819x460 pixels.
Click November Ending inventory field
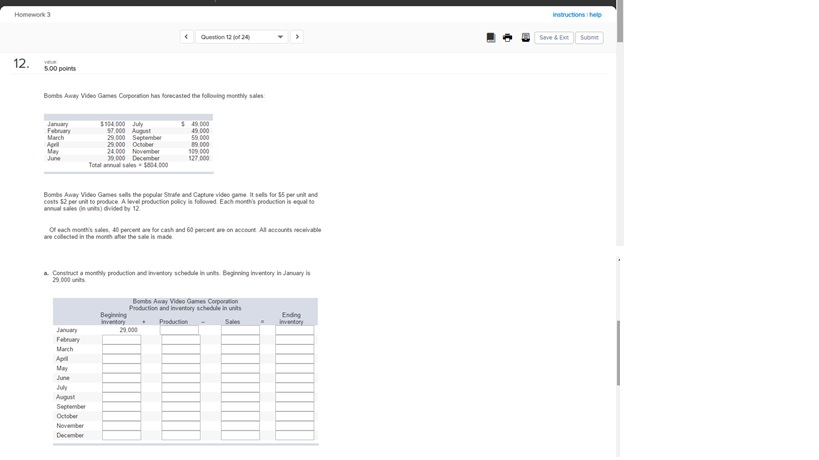point(295,426)
